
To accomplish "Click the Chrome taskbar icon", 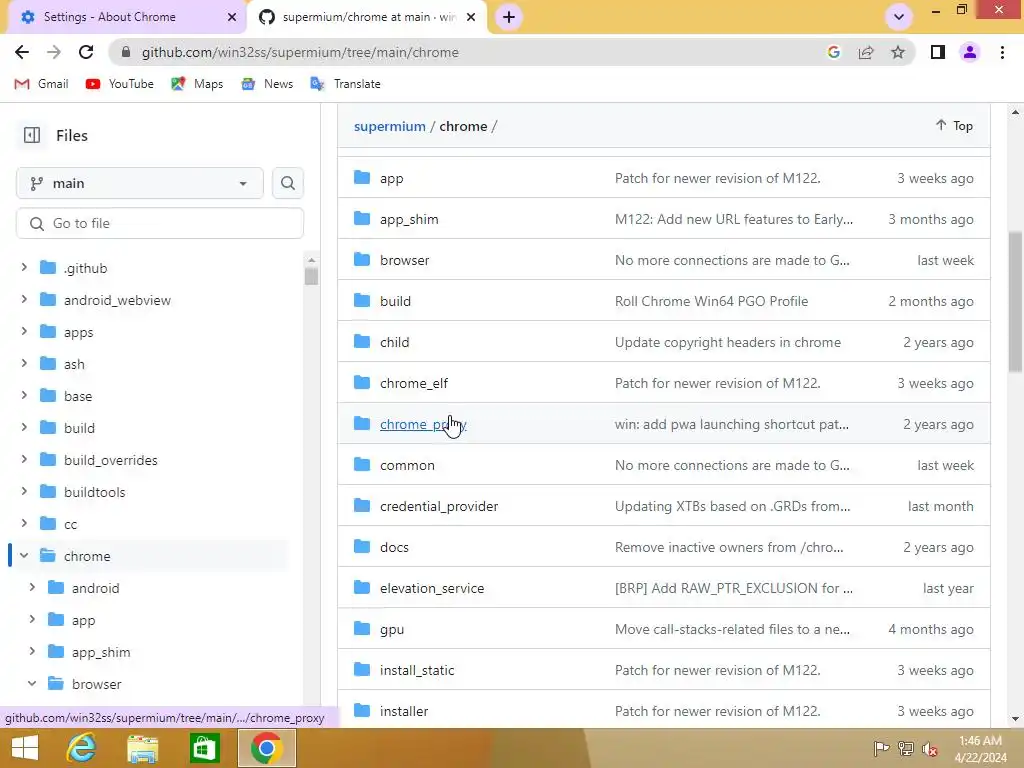I will tap(266, 748).
